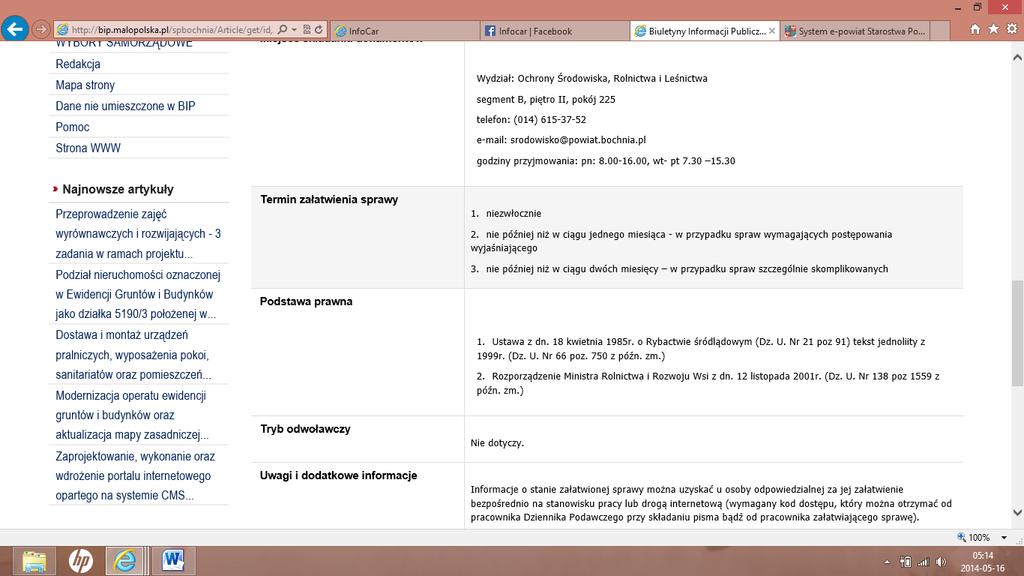Click the forward navigation arrow
The width and height of the screenshot is (1024, 576).
[40, 29]
